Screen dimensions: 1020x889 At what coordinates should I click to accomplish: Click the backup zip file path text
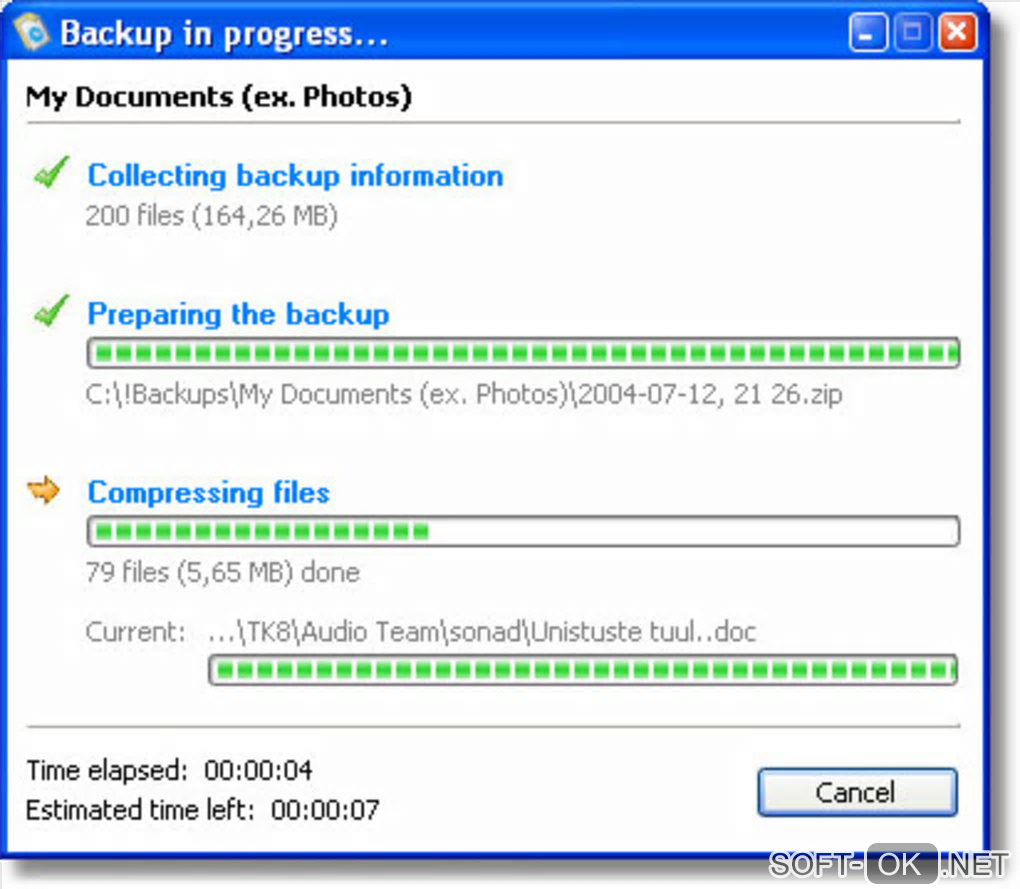pos(464,395)
